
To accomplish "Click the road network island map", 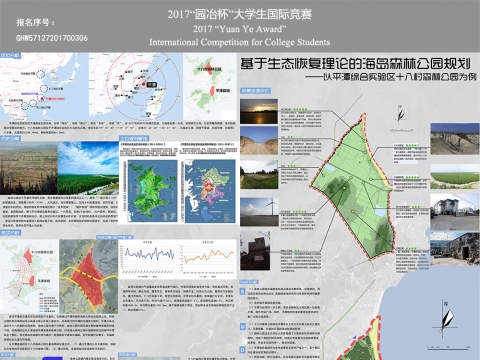I will tap(29, 276).
